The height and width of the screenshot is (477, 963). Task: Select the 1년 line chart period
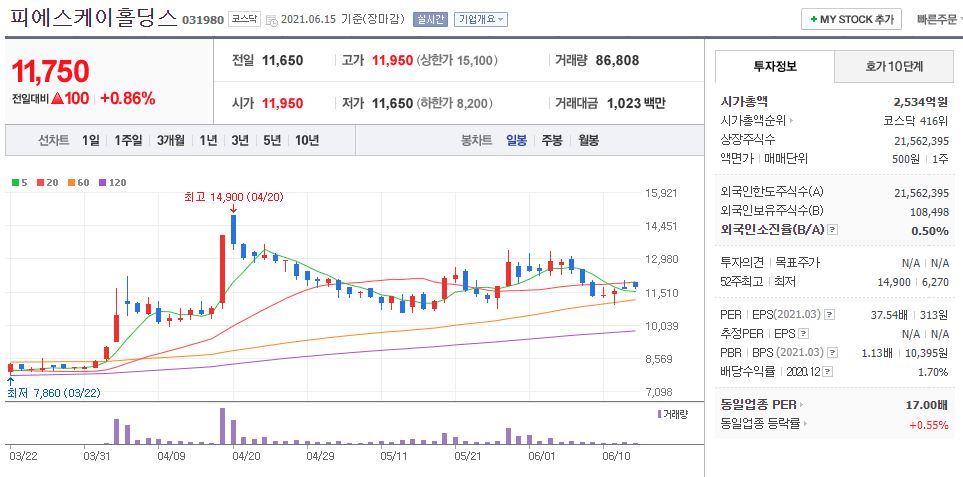click(x=208, y=141)
